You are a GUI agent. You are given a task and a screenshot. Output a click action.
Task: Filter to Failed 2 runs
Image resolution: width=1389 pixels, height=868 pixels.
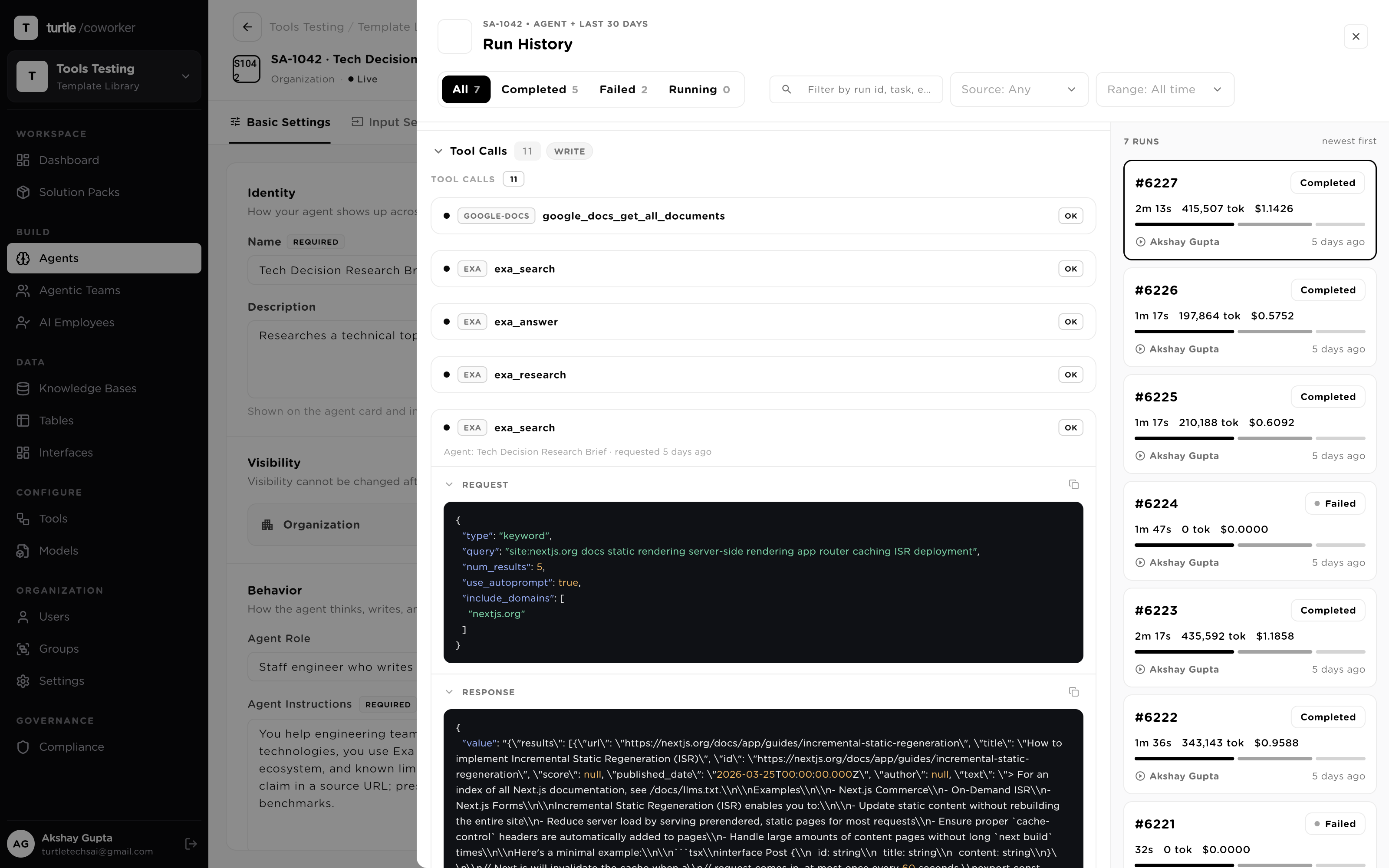tap(623, 89)
